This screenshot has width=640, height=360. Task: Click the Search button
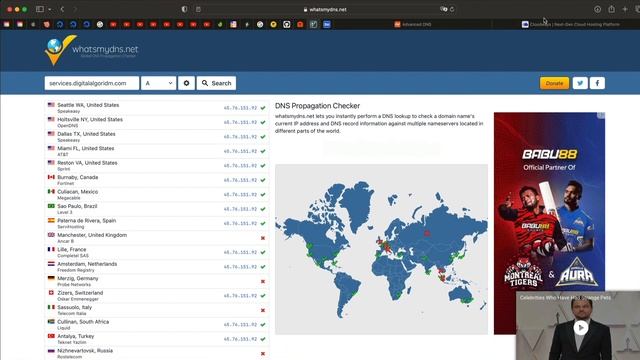[x=216, y=83]
